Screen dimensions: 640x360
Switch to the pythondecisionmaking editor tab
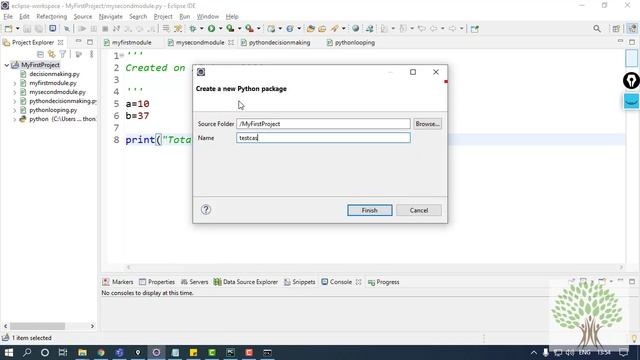click(x=279, y=42)
